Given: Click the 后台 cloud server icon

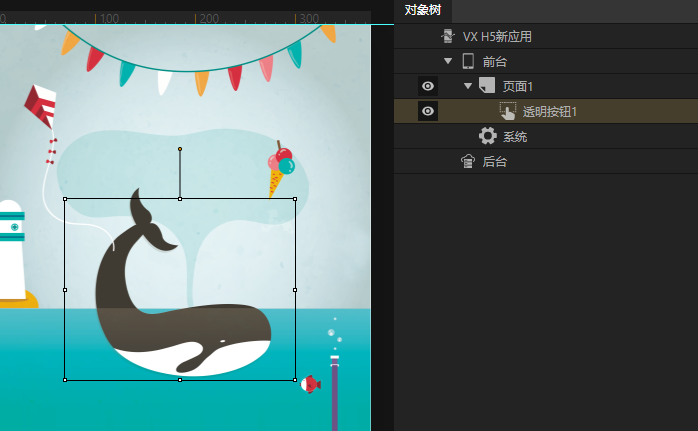Looking at the screenshot, I should (467, 161).
